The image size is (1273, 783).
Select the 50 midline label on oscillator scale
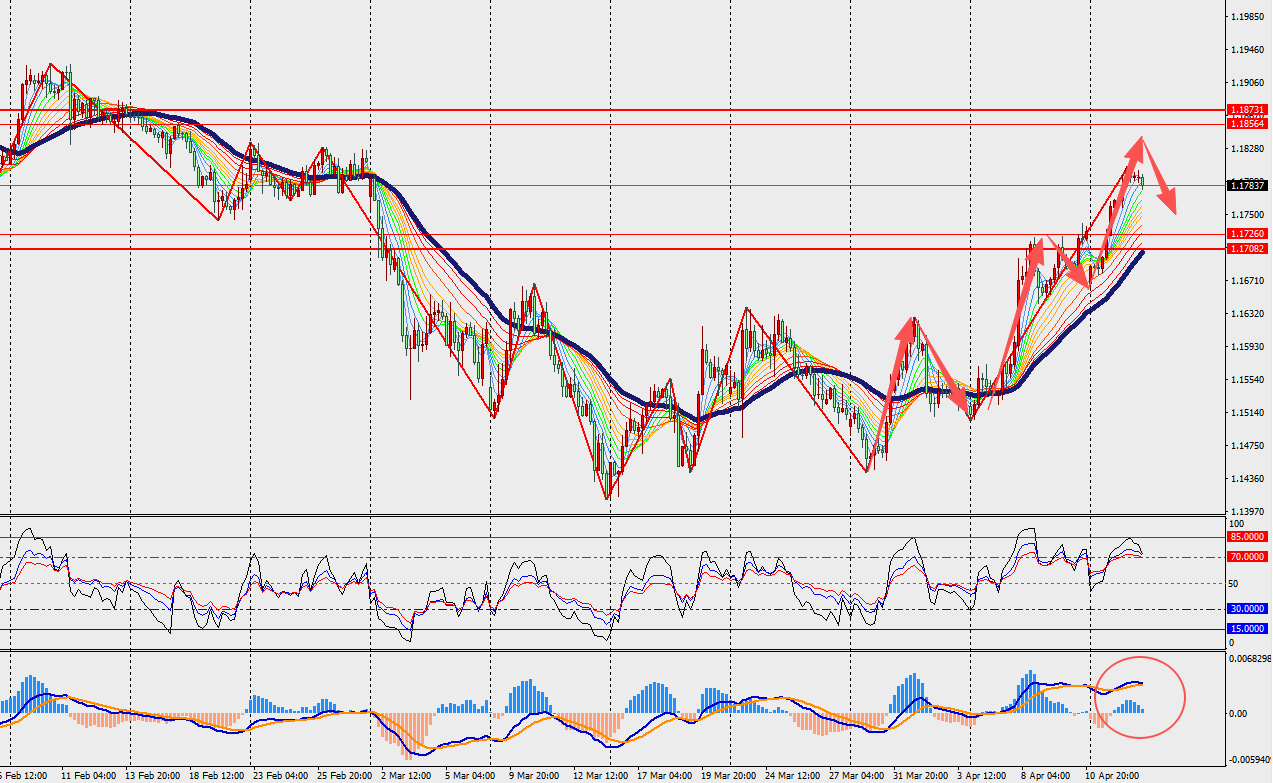(x=1234, y=583)
